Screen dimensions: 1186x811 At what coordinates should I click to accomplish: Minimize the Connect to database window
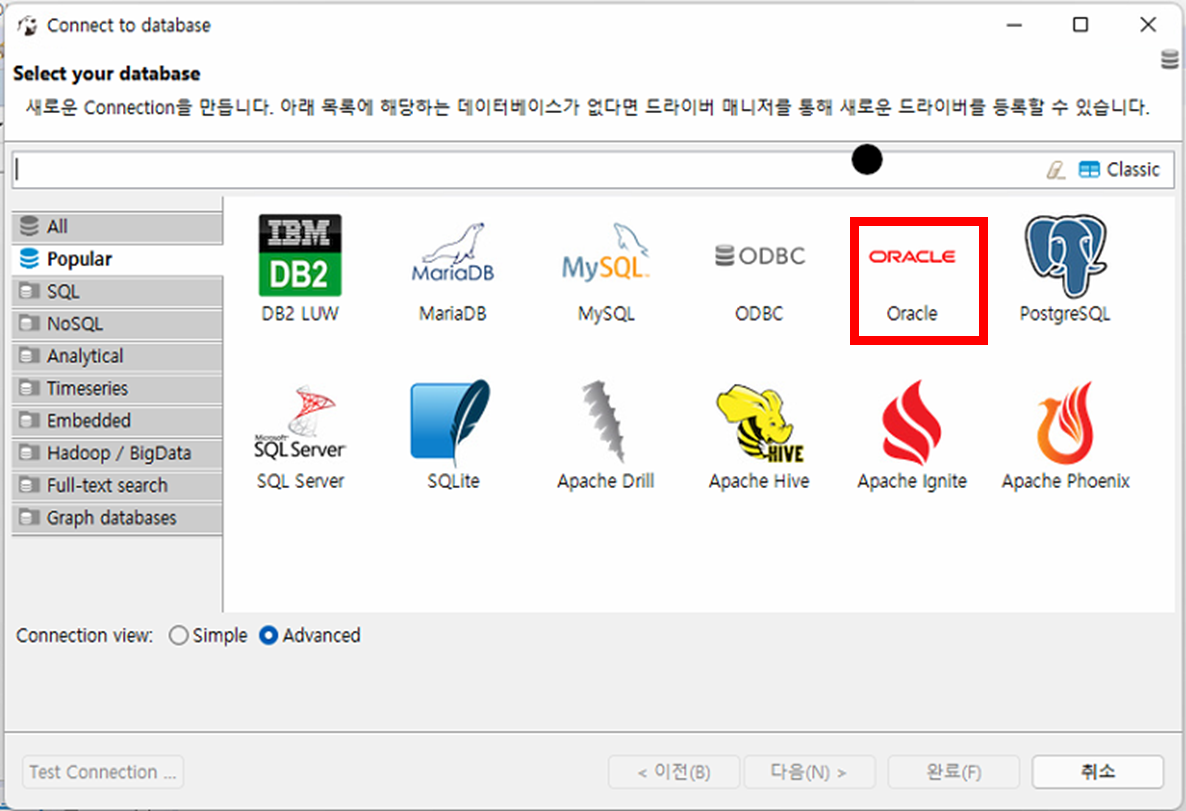tap(1014, 25)
